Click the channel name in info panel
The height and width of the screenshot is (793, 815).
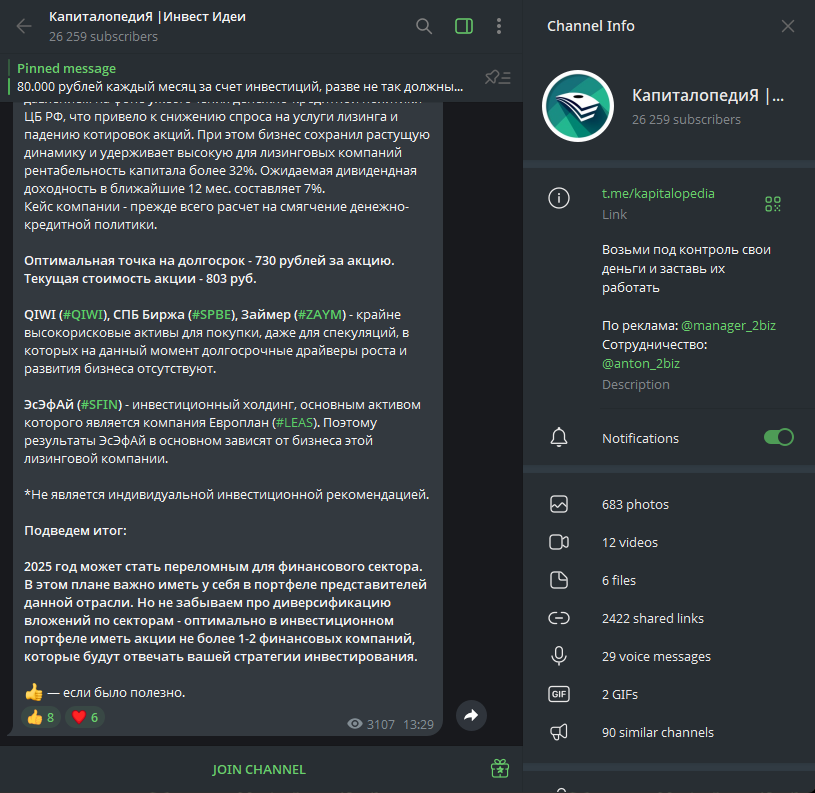(708, 96)
